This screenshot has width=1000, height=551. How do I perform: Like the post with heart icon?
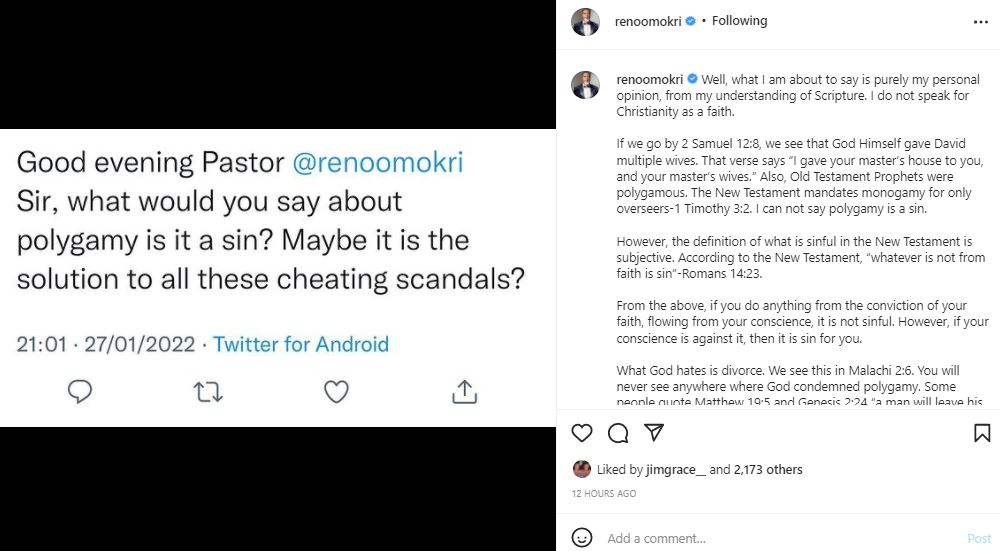point(582,433)
